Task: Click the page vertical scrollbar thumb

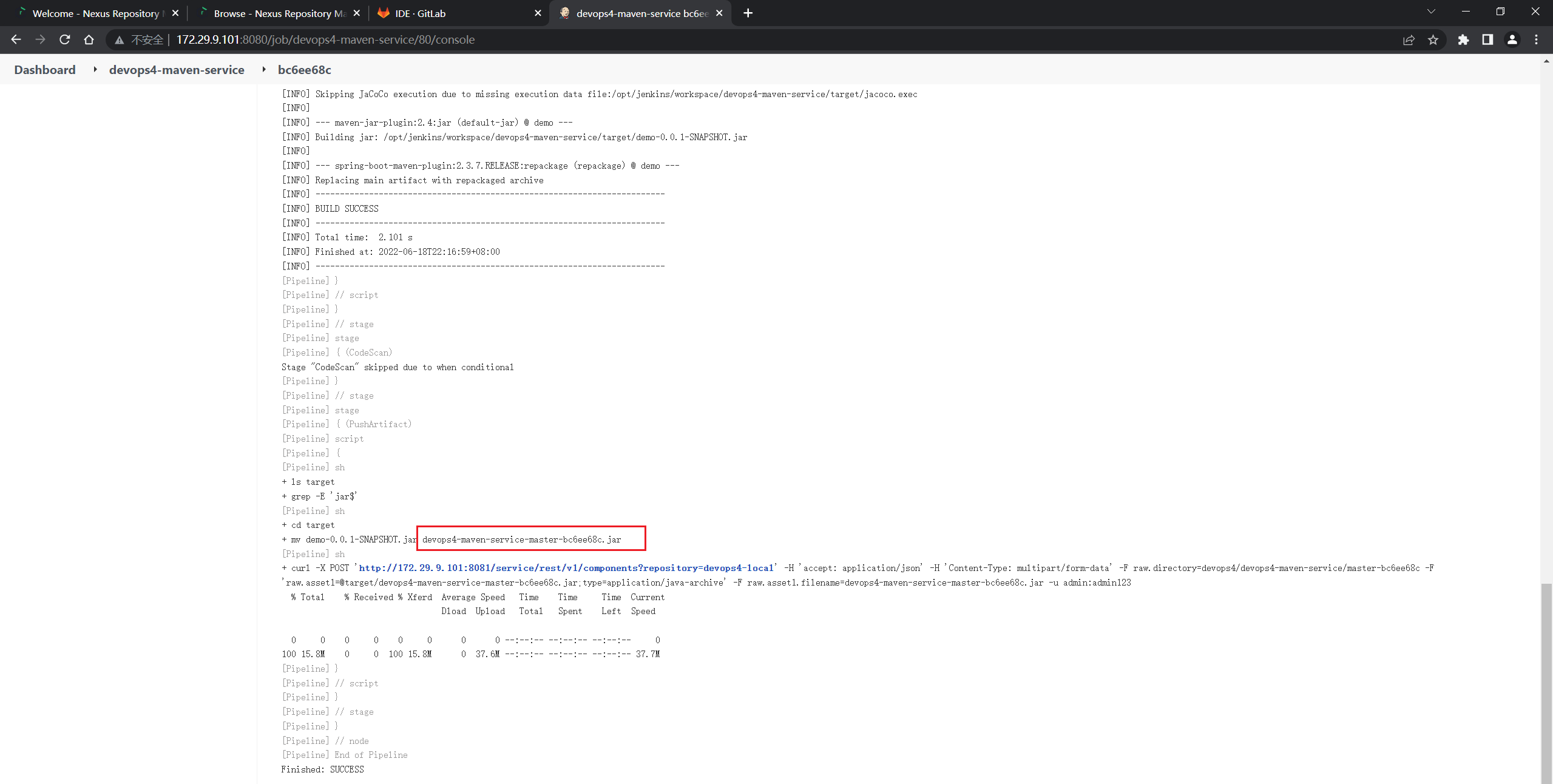Action: [x=1546, y=683]
